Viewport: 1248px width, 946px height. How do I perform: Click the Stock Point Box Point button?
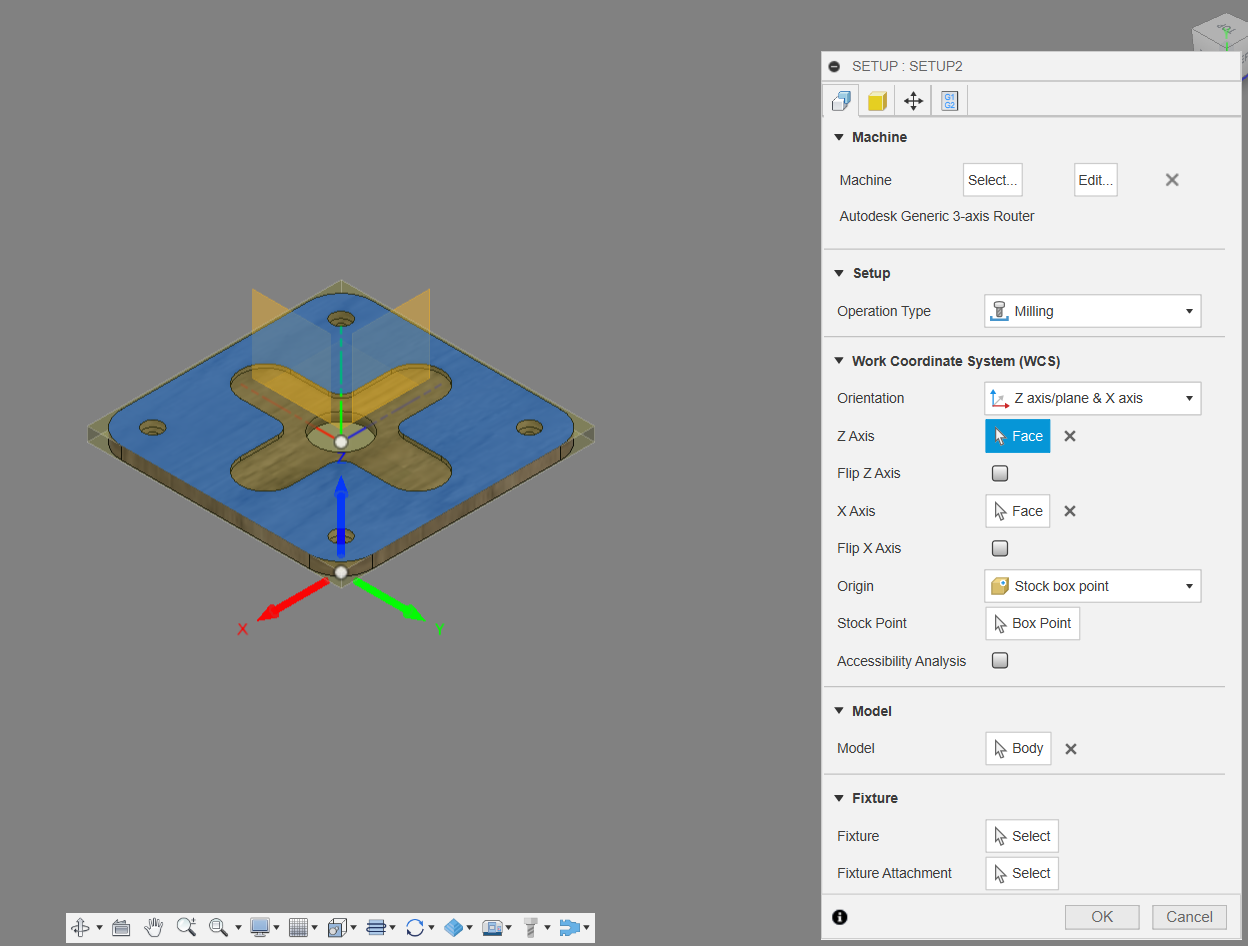(x=1032, y=623)
